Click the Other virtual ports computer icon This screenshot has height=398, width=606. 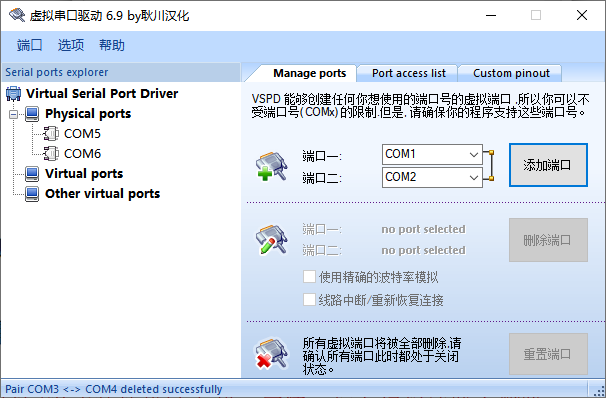pyautogui.click(x=32, y=194)
